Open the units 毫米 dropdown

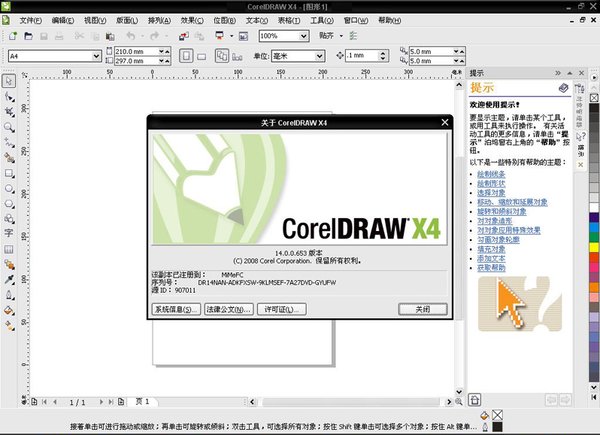click(x=320, y=56)
